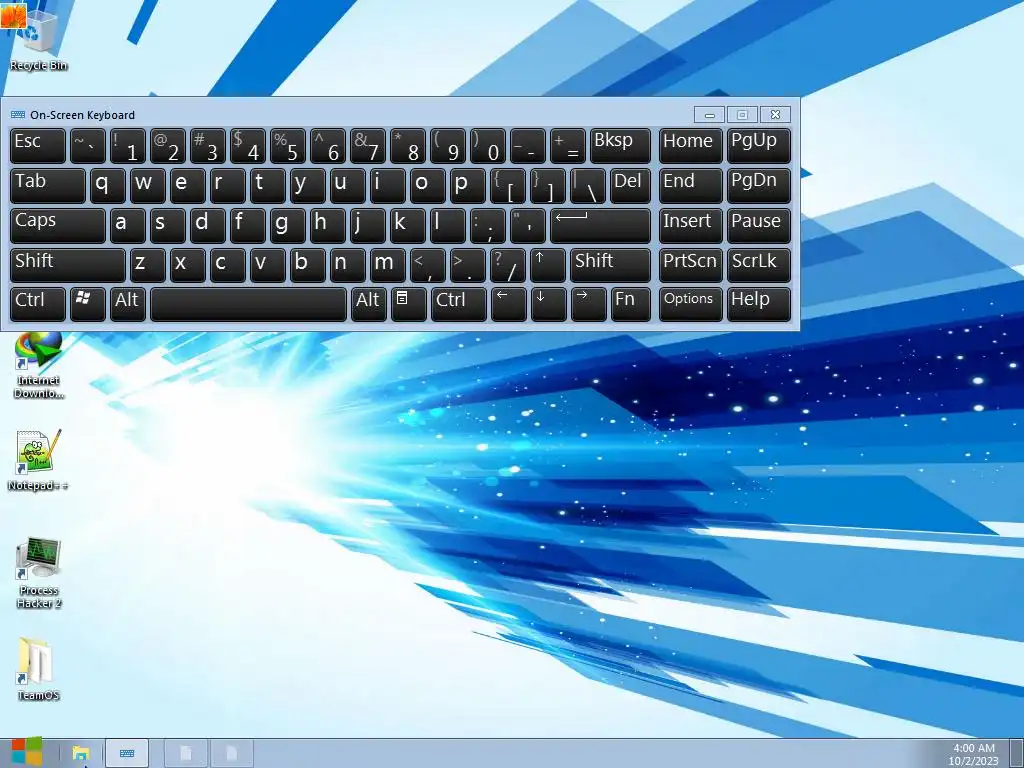1024x768 pixels.
Task: Tap the left arrow key
Action: [x=508, y=304]
